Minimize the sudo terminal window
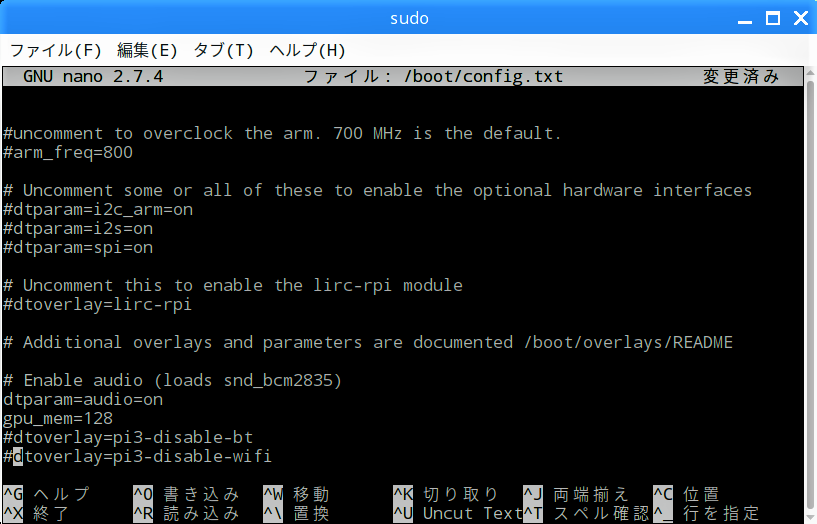The height and width of the screenshot is (524, 817). coord(745,20)
